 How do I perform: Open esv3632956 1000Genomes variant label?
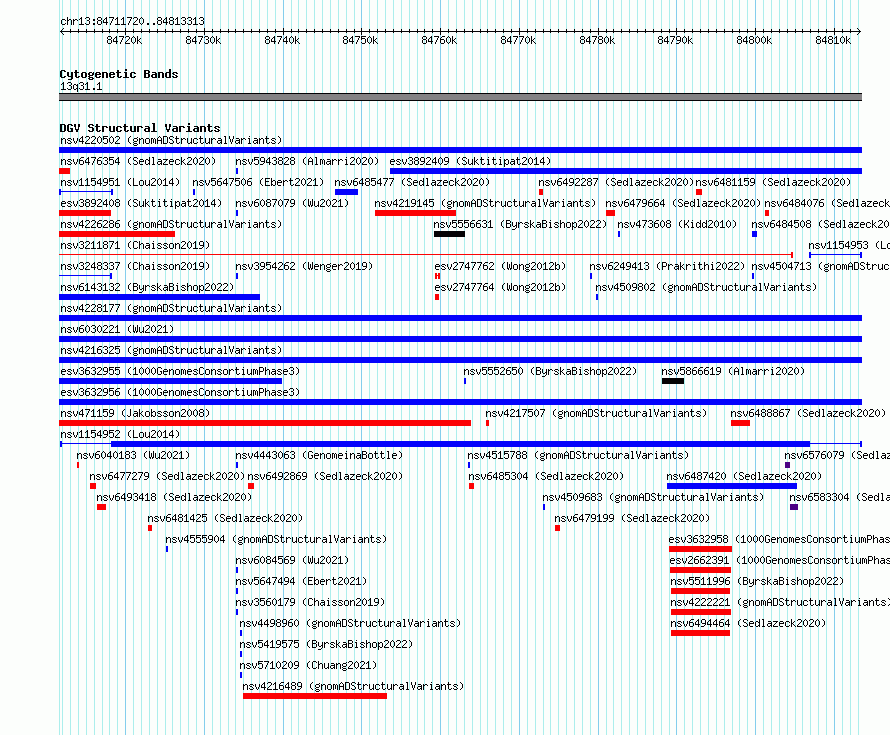pyautogui.click(x=180, y=392)
